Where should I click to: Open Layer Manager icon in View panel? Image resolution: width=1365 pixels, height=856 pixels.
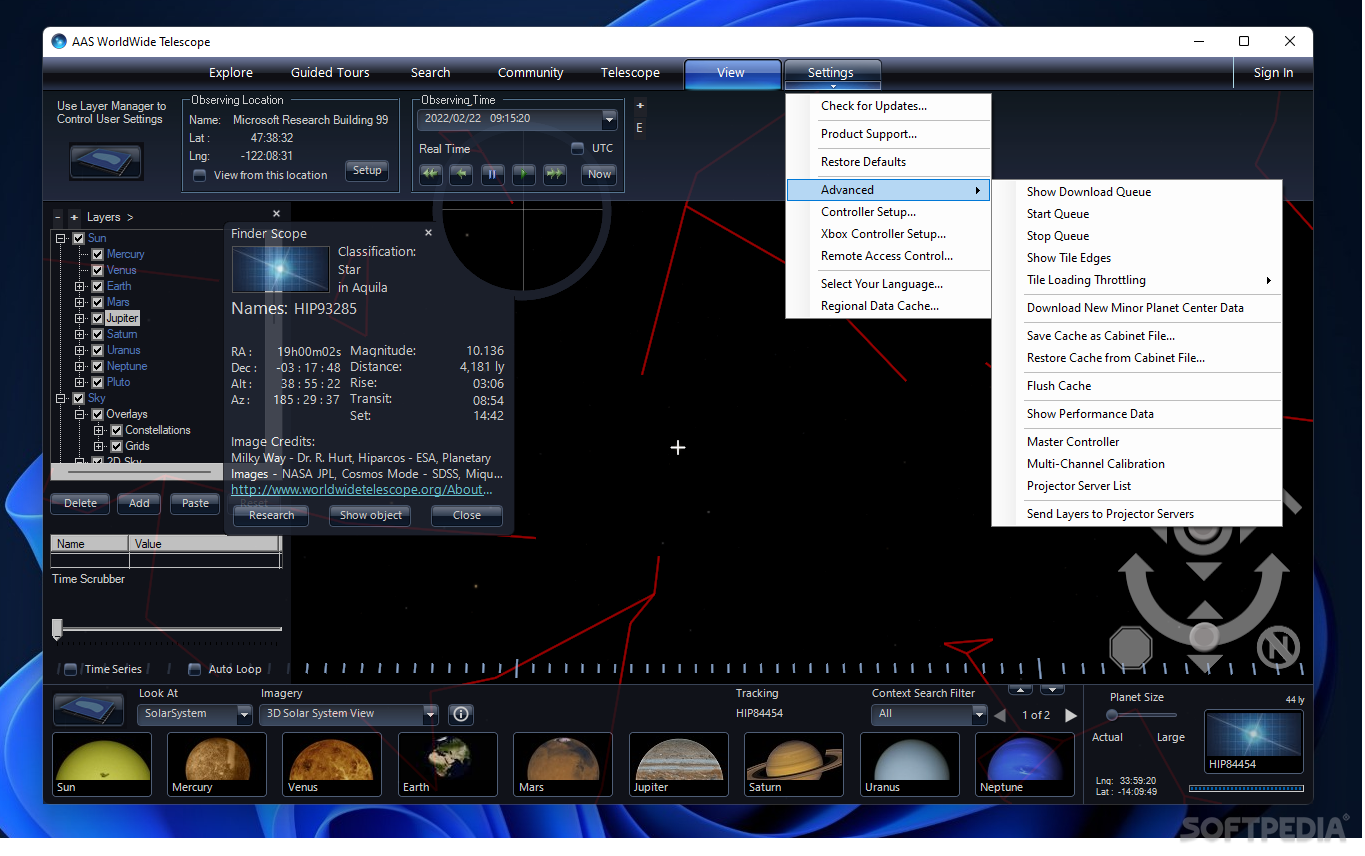[106, 161]
